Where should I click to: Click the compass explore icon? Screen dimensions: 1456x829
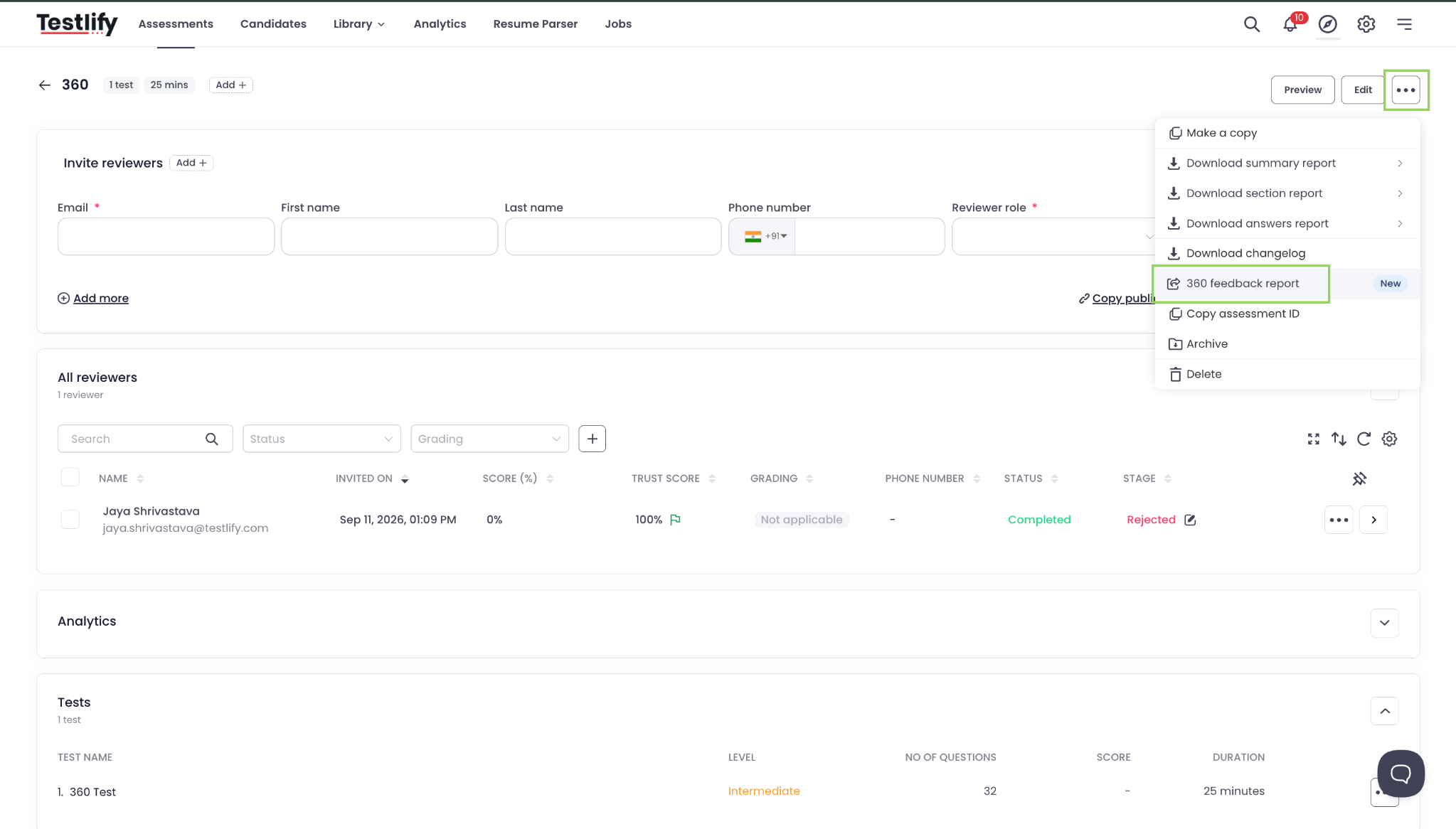coord(1328,24)
